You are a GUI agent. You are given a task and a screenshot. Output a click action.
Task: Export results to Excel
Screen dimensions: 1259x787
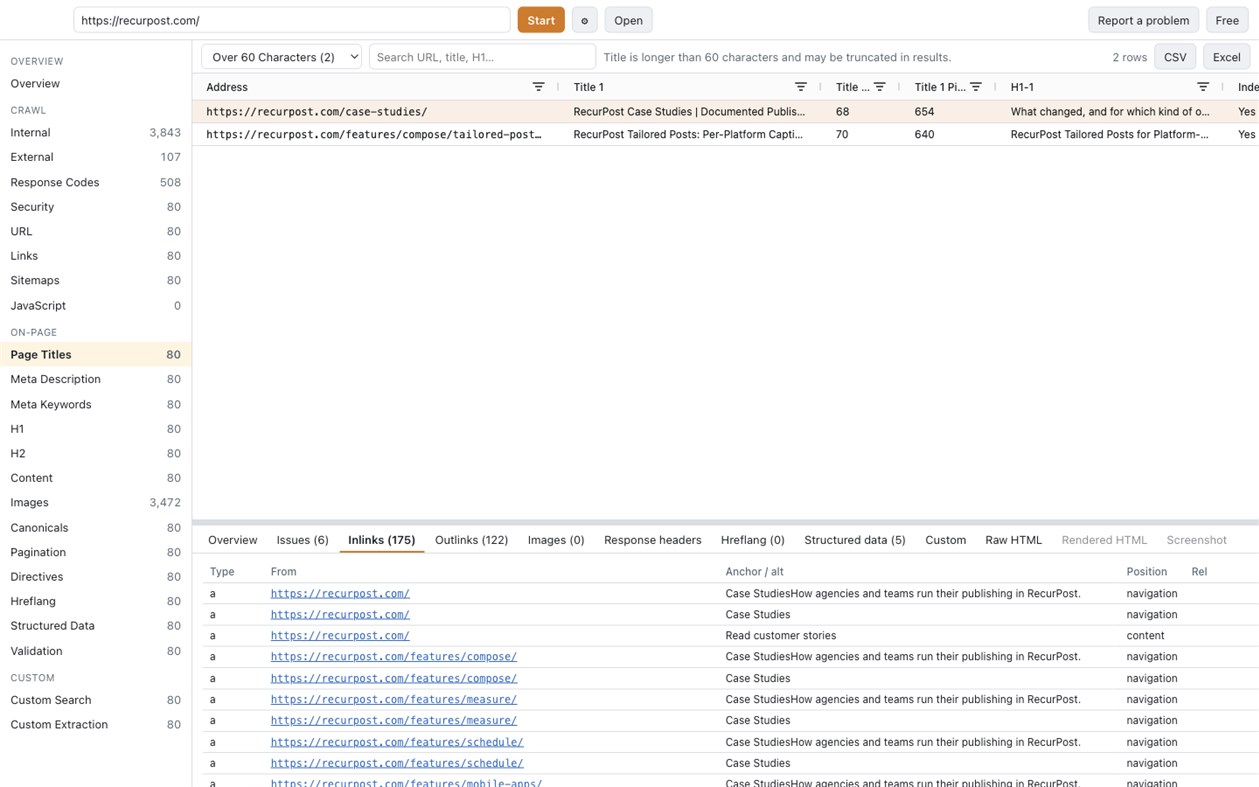click(x=1226, y=57)
